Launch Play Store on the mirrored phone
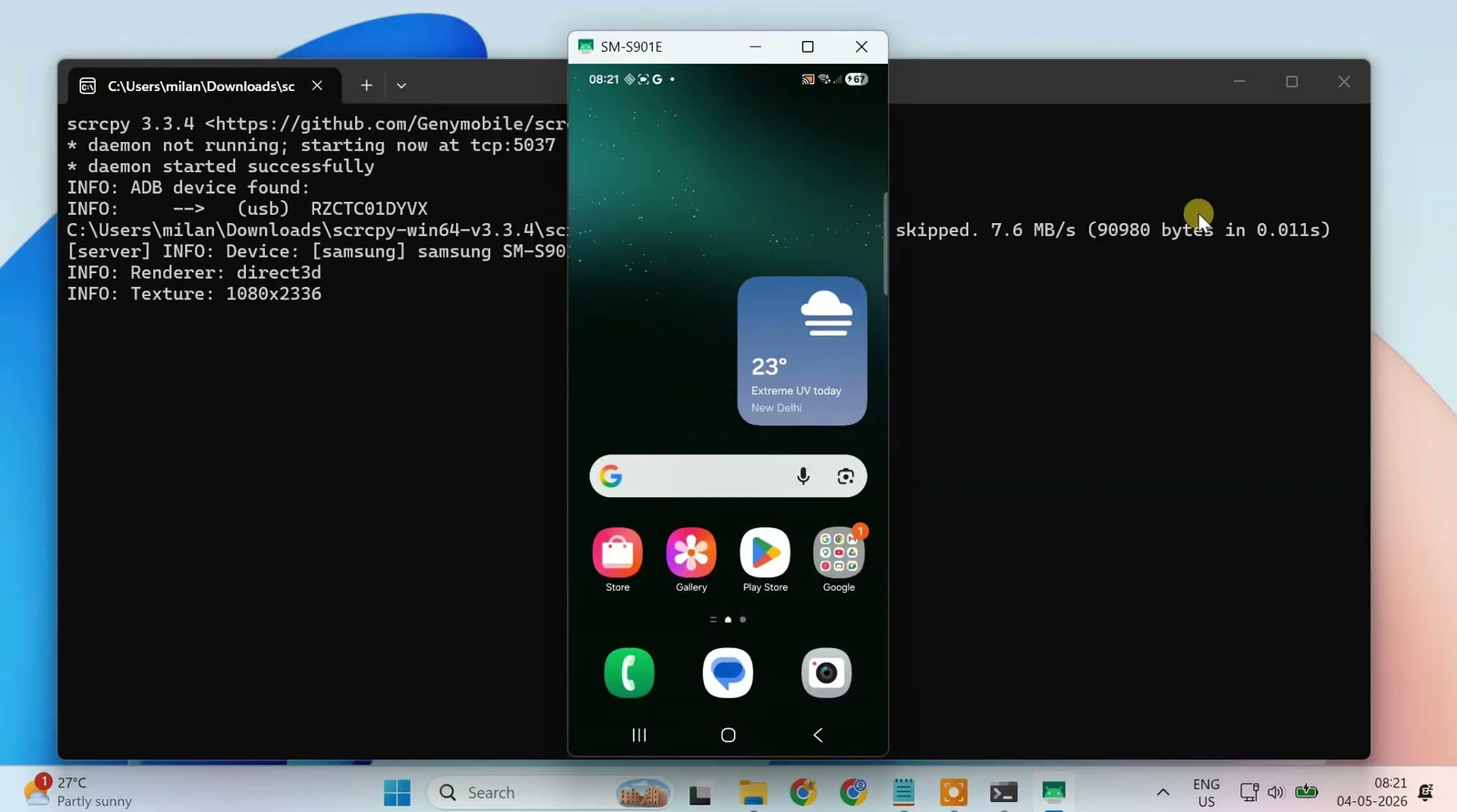The width and height of the screenshot is (1457, 812). (x=765, y=553)
